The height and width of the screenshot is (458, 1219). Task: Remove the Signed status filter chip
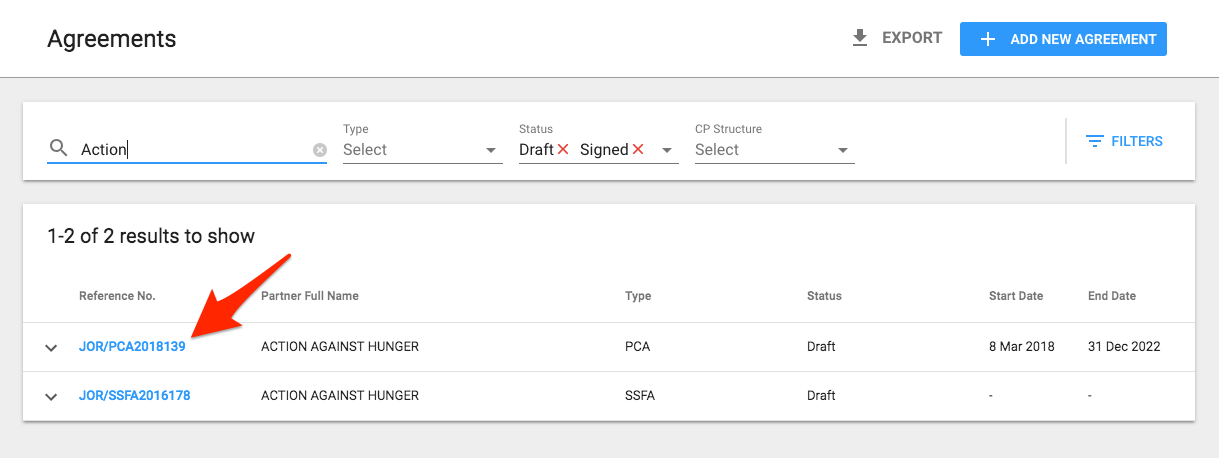(x=638, y=149)
